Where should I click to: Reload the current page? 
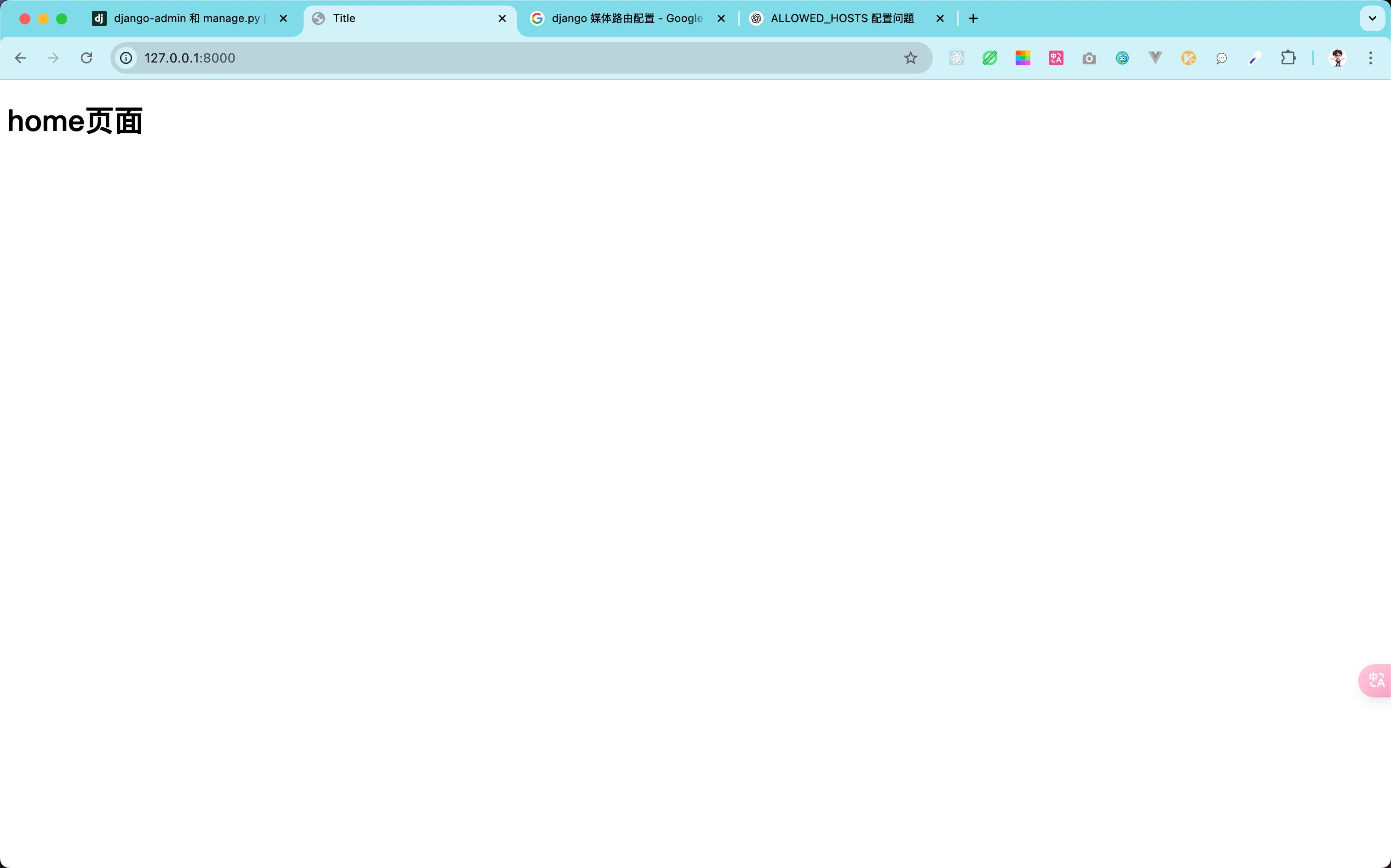pos(87,58)
